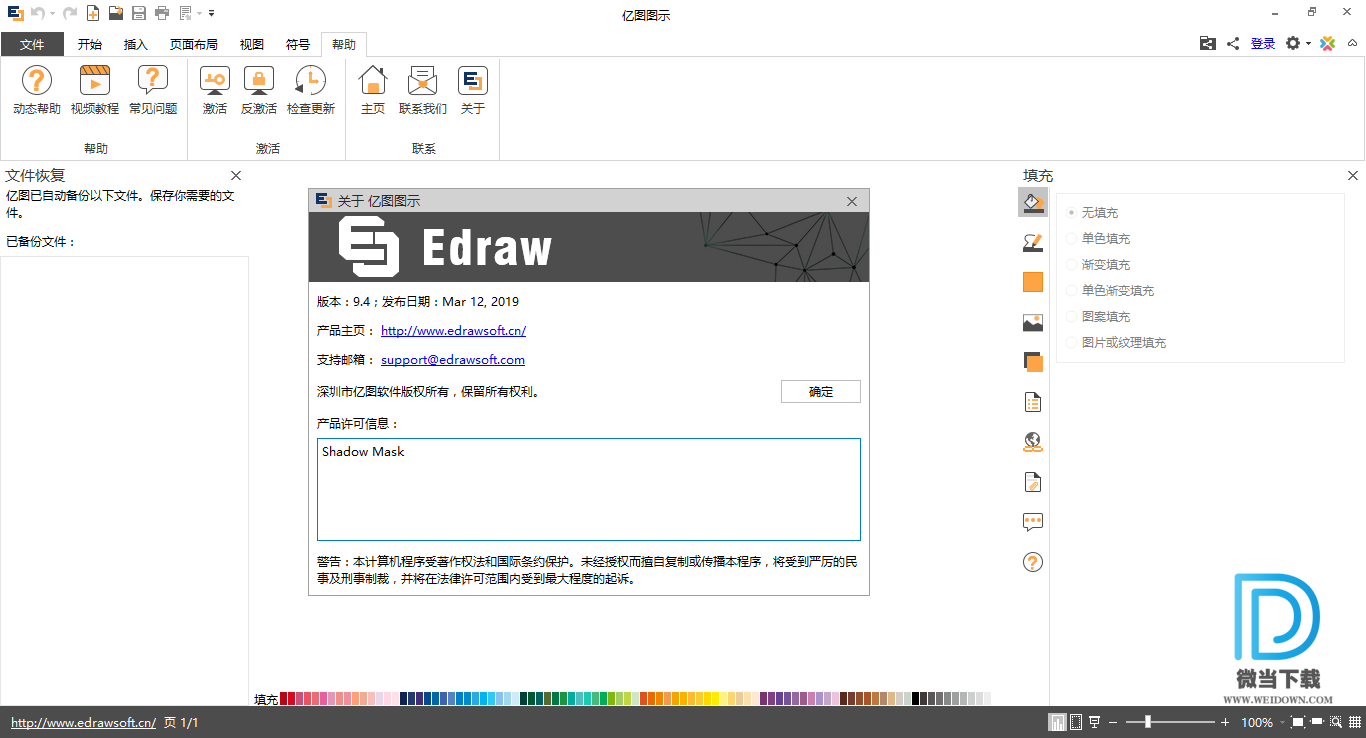Image resolution: width=1366 pixels, height=738 pixels.
Task: Click the status bar www.edrawsoft.cn link
Action: pyautogui.click(x=83, y=722)
